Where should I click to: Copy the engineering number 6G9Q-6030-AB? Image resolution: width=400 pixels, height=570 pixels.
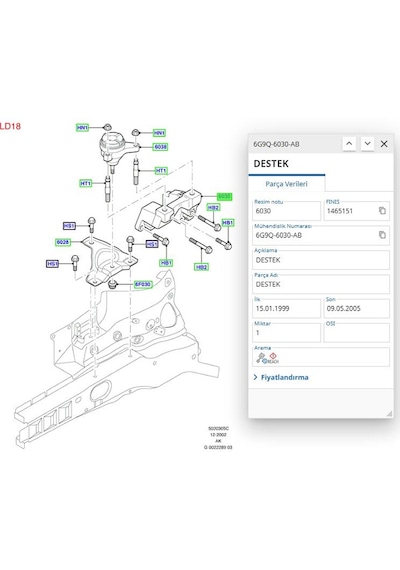click(x=382, y=235)
